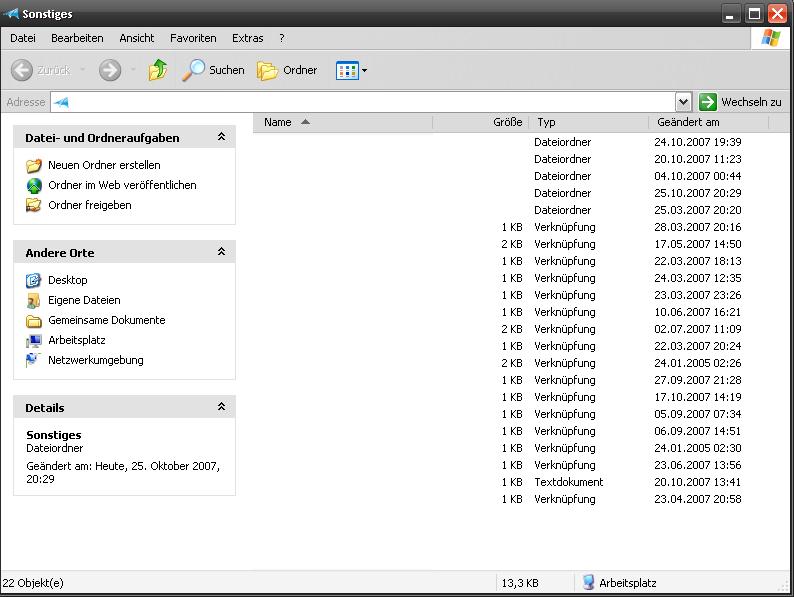Click the window title bar icon
The image size is (794, 597).
11,14
